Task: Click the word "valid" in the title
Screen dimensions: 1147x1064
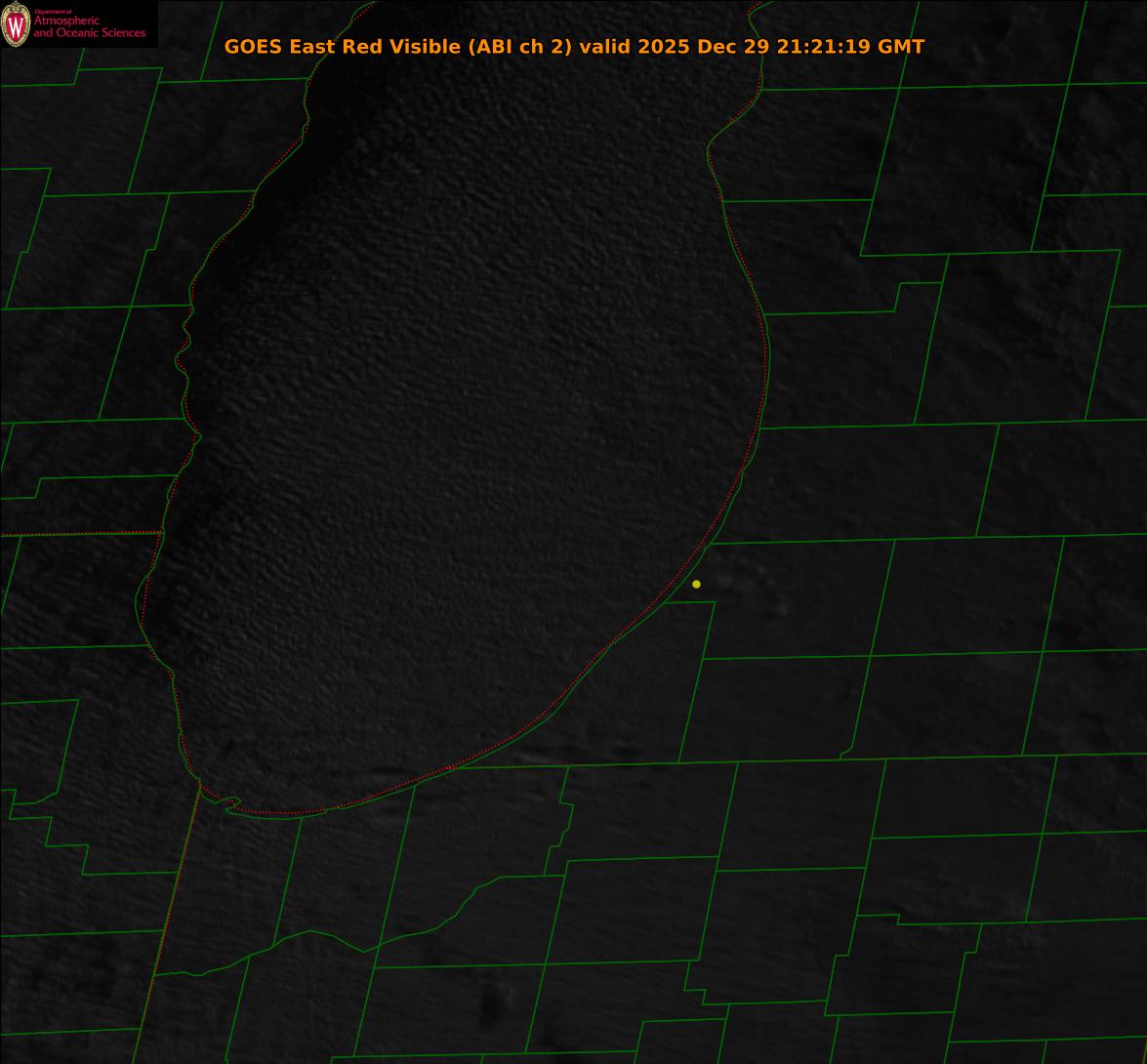Action: point(605,47)
